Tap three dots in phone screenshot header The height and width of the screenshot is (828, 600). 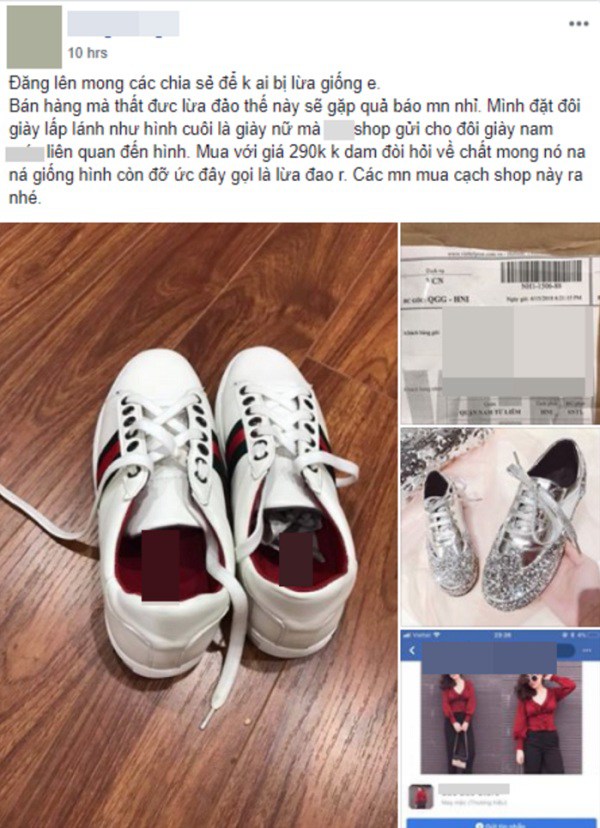[x=587, y=651]
